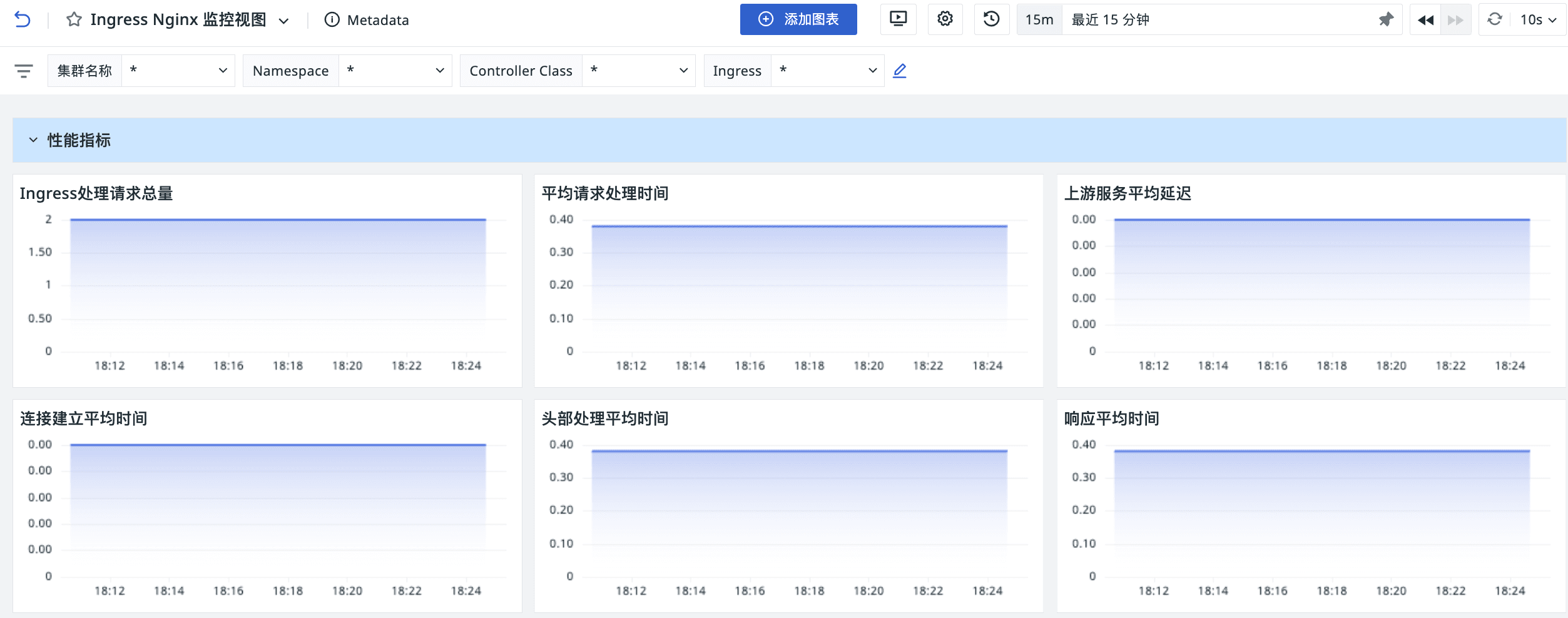Viewport: 1568px width, 618px height.
Task: Enter presentation playback mode
Action: (898, 19)
